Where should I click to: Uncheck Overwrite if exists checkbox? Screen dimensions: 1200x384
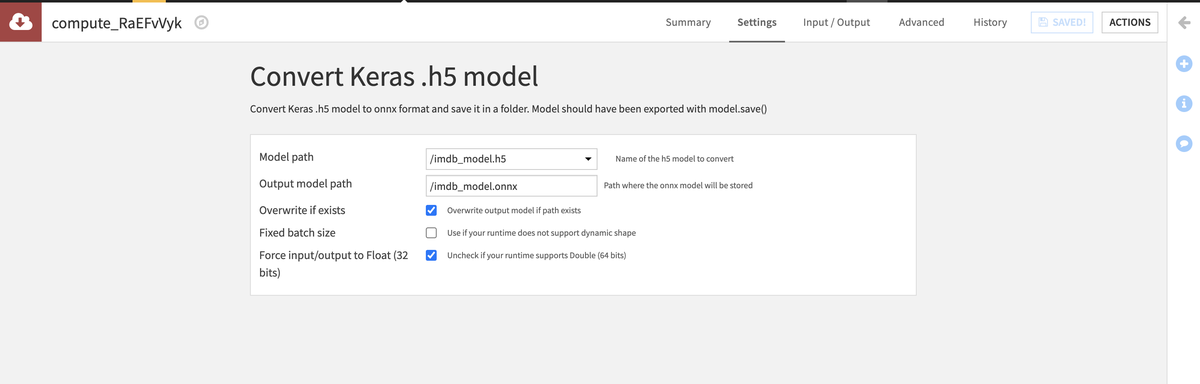431,210
